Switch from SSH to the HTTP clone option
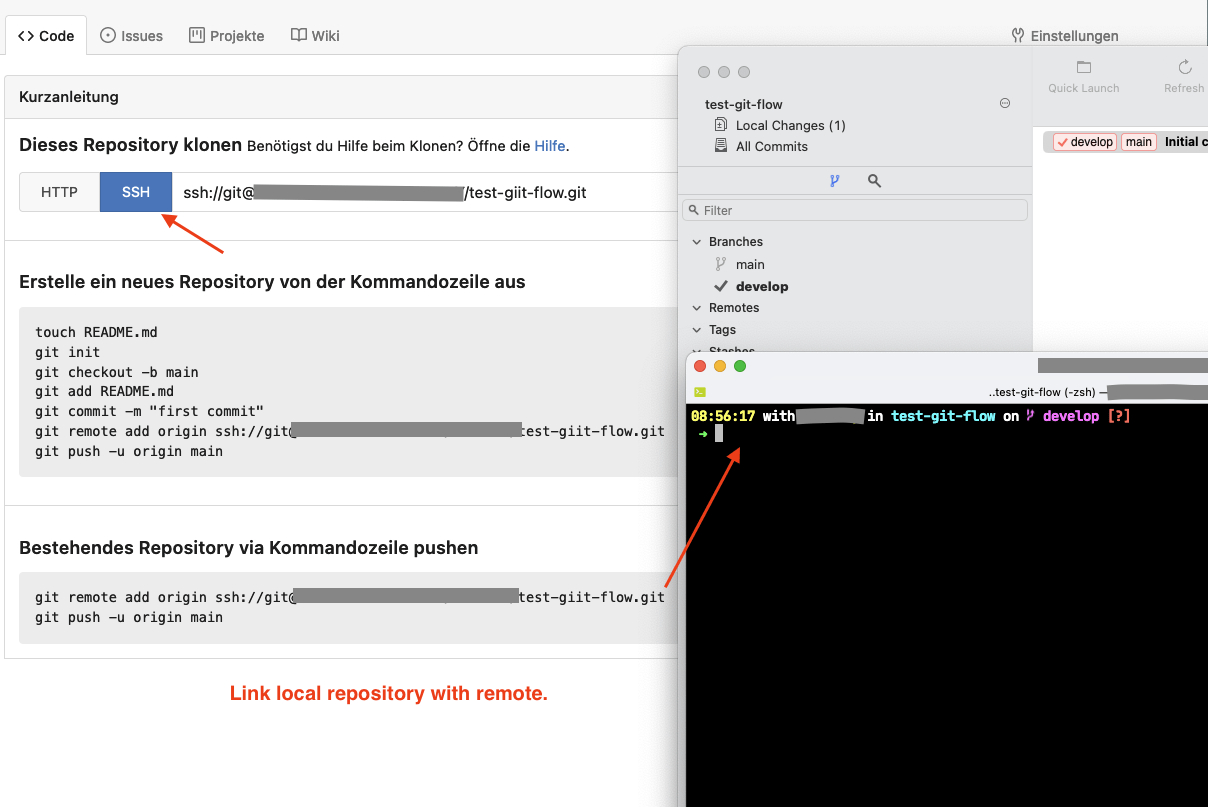1208x807 pixels. 59,192
